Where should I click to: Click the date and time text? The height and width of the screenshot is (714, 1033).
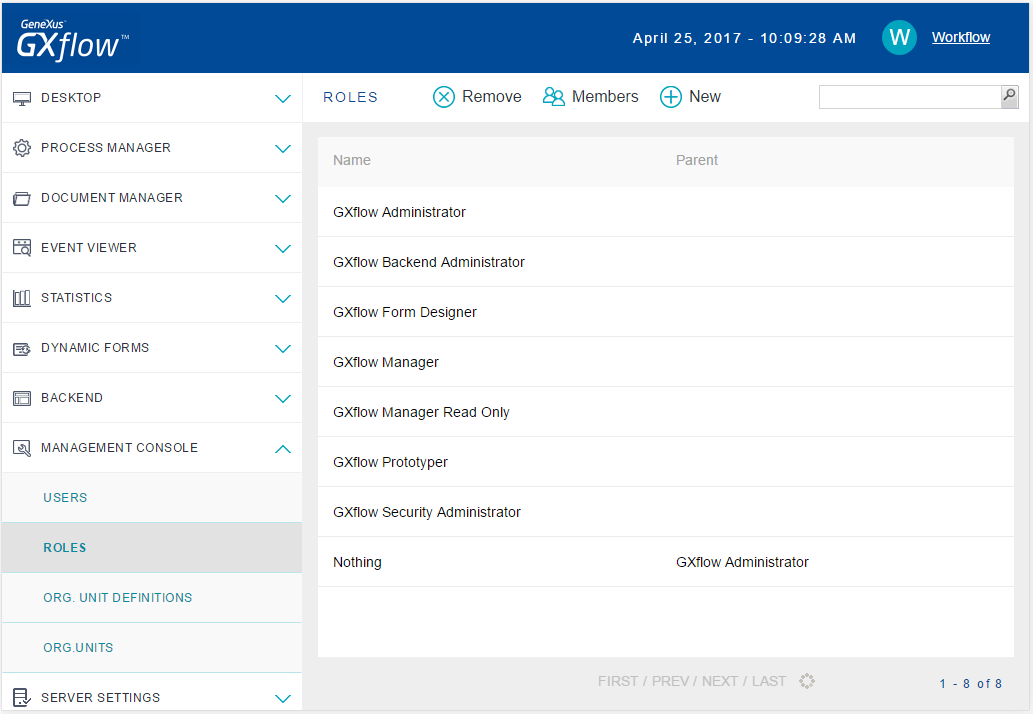pos(744,38)
